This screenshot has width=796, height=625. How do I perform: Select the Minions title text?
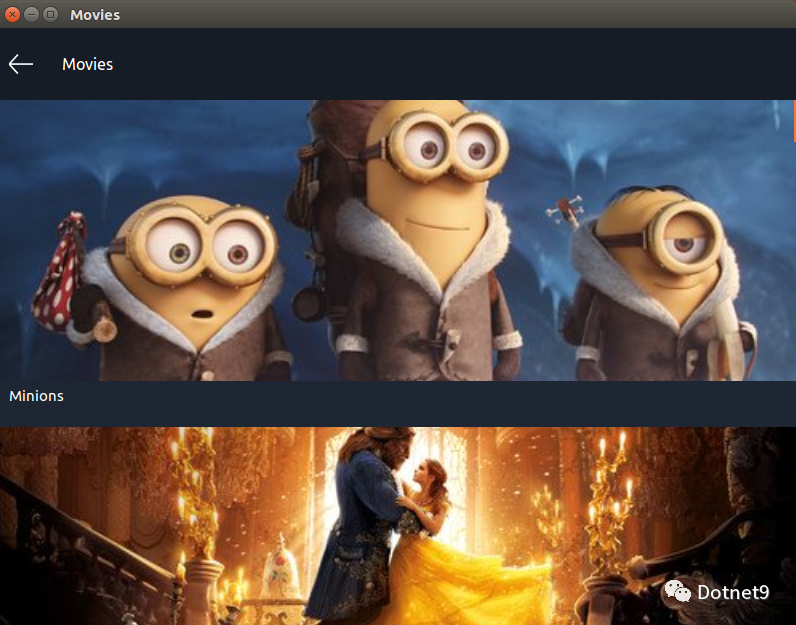(37, 396)
